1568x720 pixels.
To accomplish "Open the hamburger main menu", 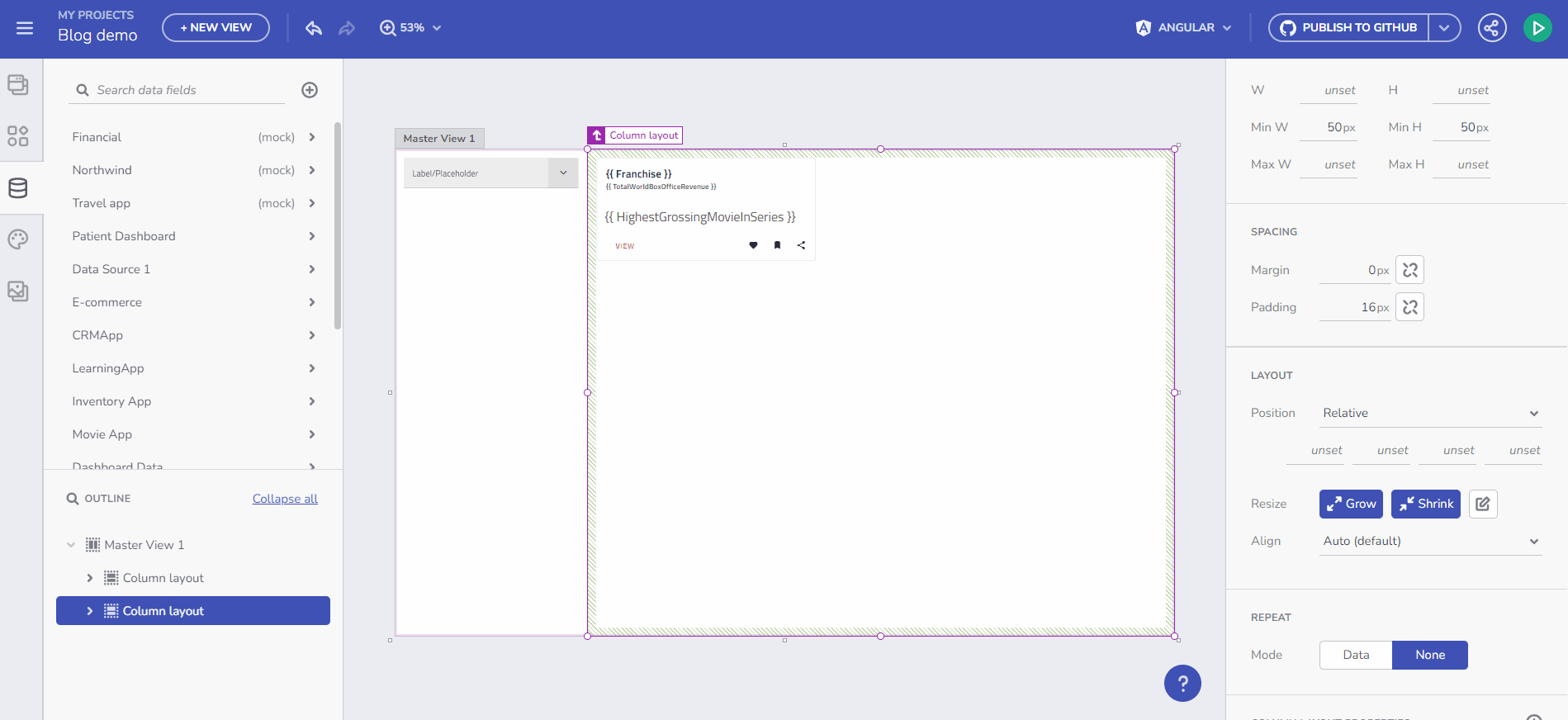I will coord(25,28).
